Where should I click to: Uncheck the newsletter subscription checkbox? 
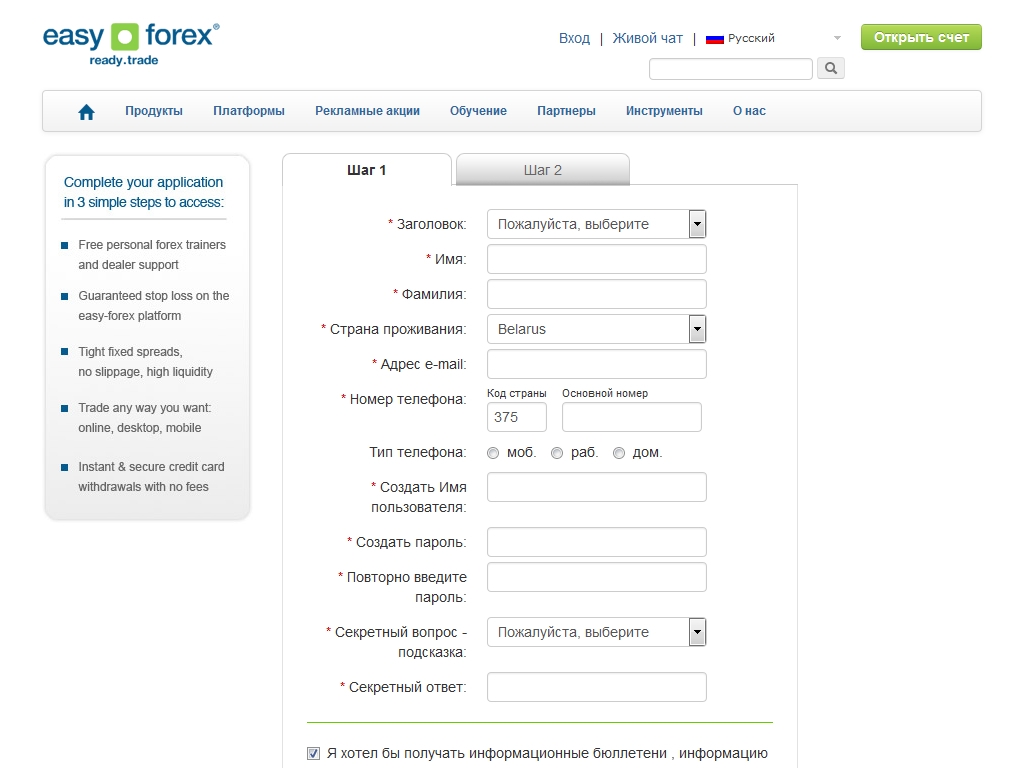(x=314, y=753)
